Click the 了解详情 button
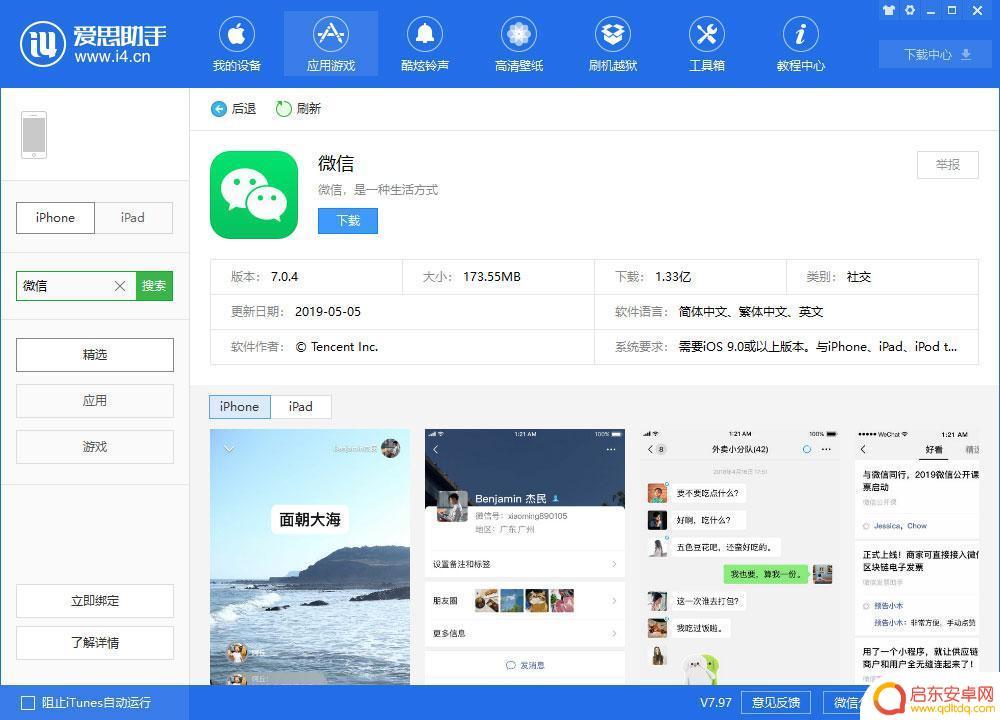Viewport: 1000px width, 720px height. pos(95,643)
